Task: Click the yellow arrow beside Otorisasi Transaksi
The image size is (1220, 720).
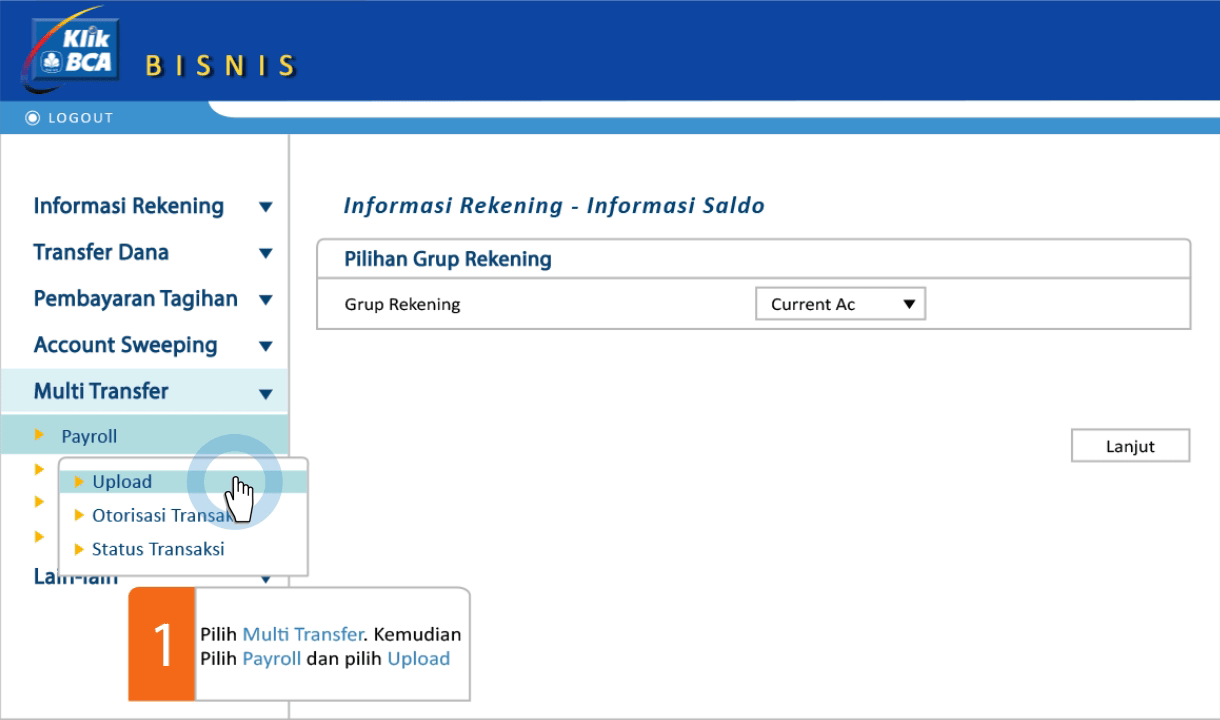Action: click(x=80, y=516)
